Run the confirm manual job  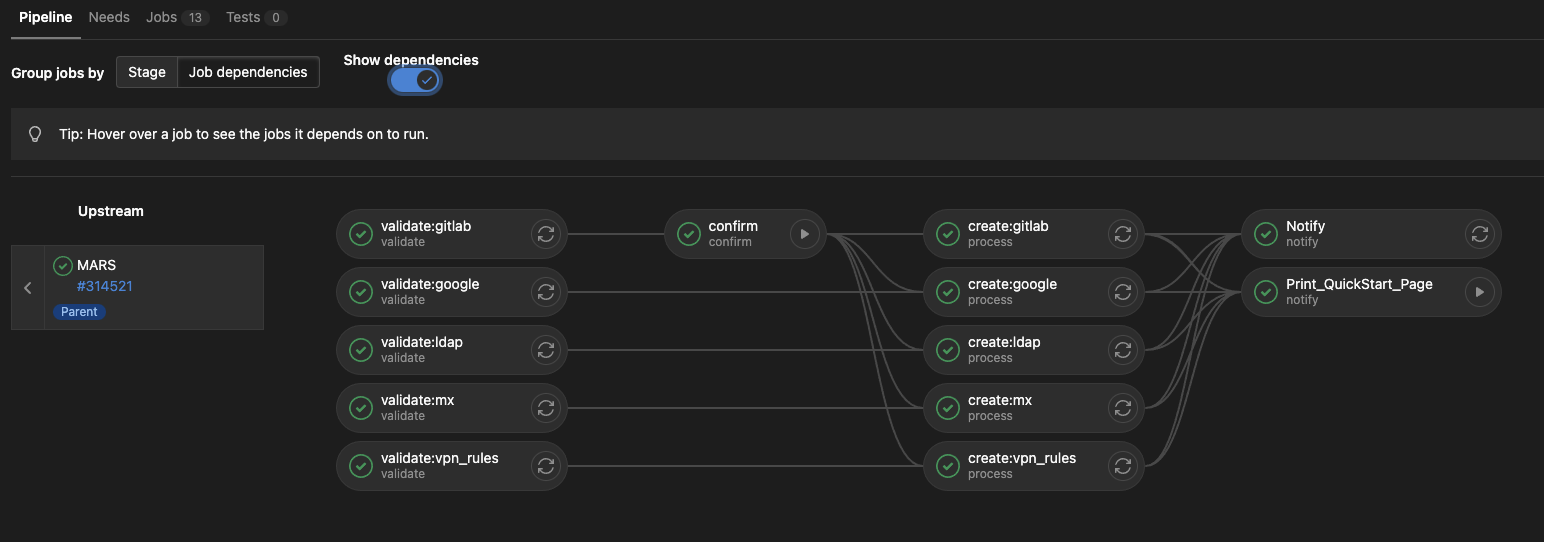(x=804, y=234)
